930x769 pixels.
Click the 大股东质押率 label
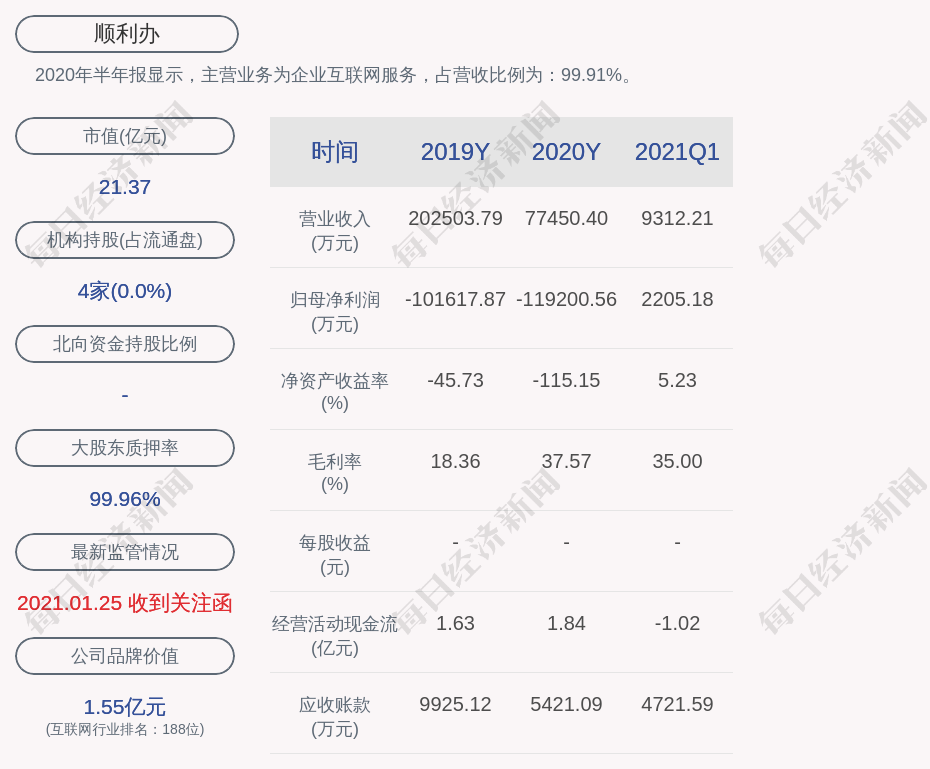[x=125, y=448]
